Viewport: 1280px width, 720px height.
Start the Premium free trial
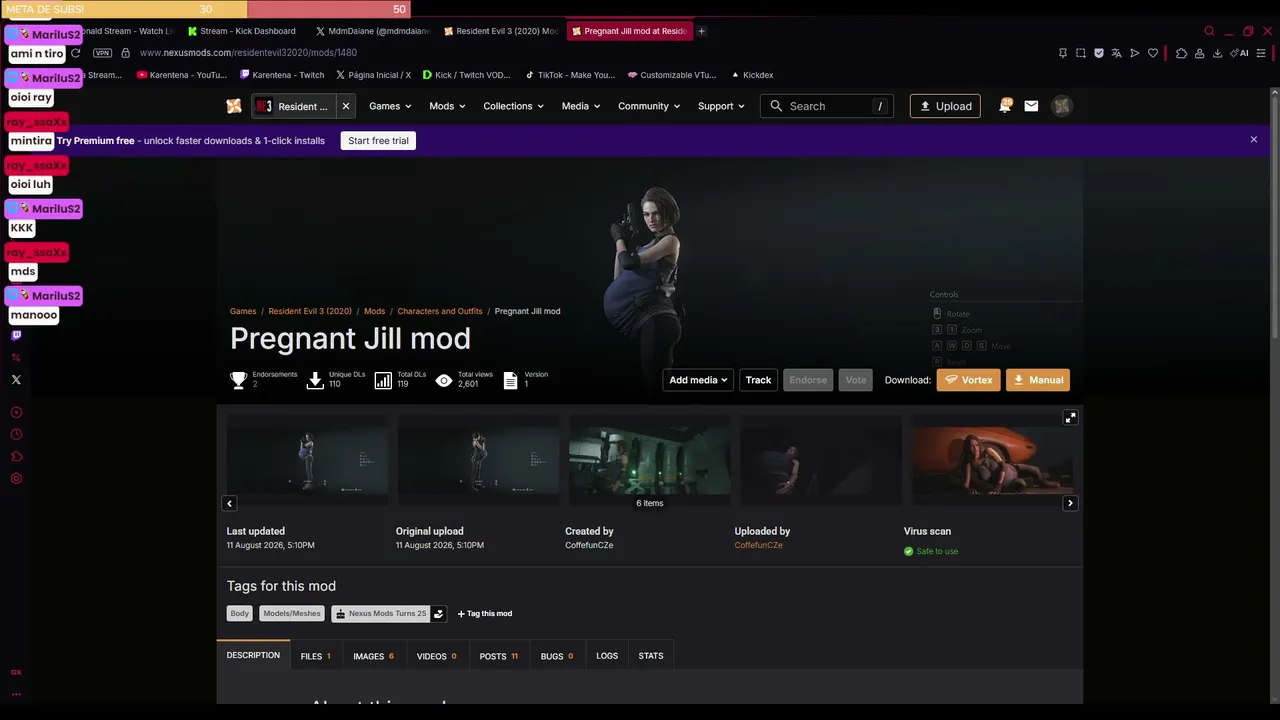[x=378, y=141]
